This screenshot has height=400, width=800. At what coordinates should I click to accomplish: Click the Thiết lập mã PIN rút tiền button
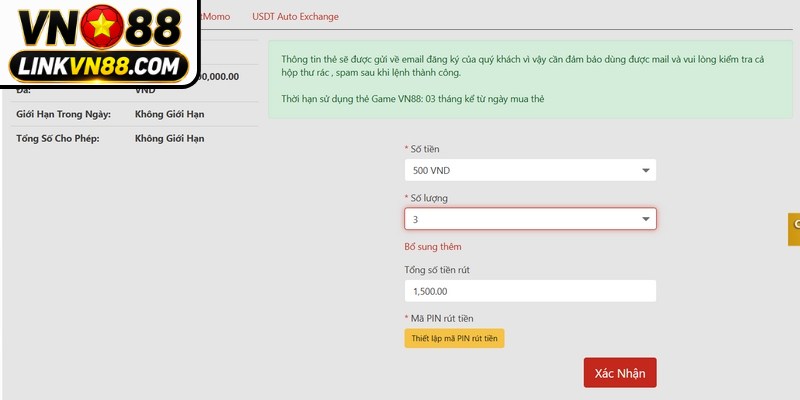[454, 338]
